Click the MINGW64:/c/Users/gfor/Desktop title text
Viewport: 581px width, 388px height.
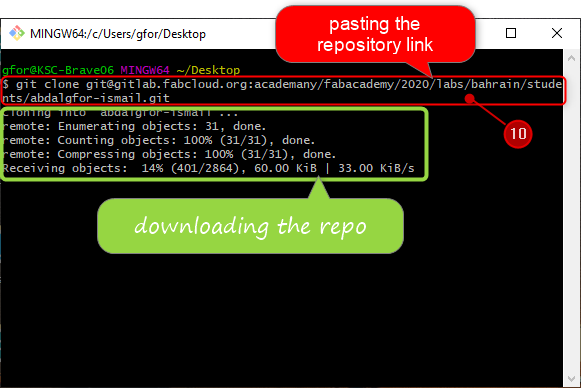pos(118,34)
